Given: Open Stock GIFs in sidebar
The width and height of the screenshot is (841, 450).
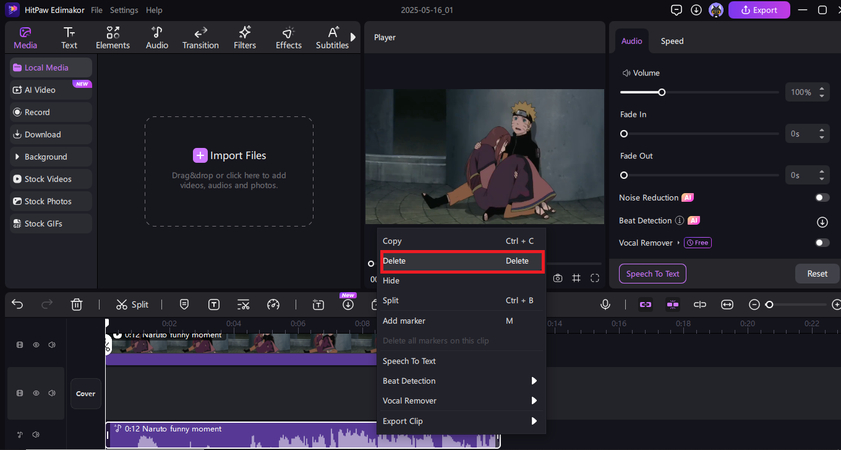Looking at the screenshot, I should [51, 224].
